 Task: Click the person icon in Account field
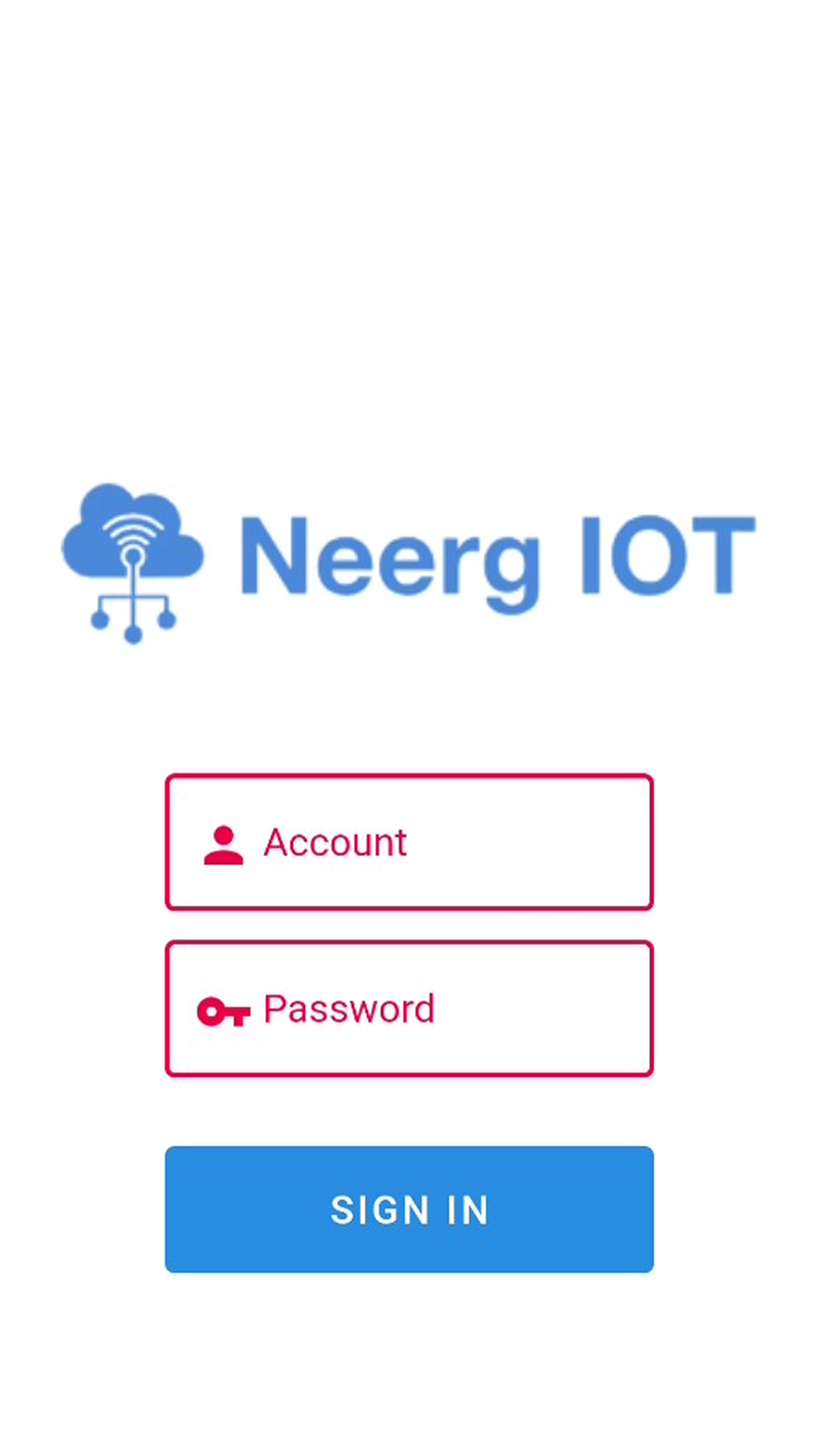(223, 846)
